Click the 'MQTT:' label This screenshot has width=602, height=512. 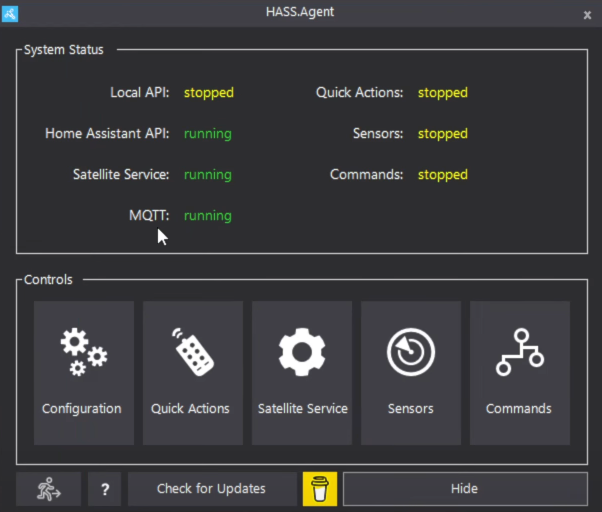[149, 215]
